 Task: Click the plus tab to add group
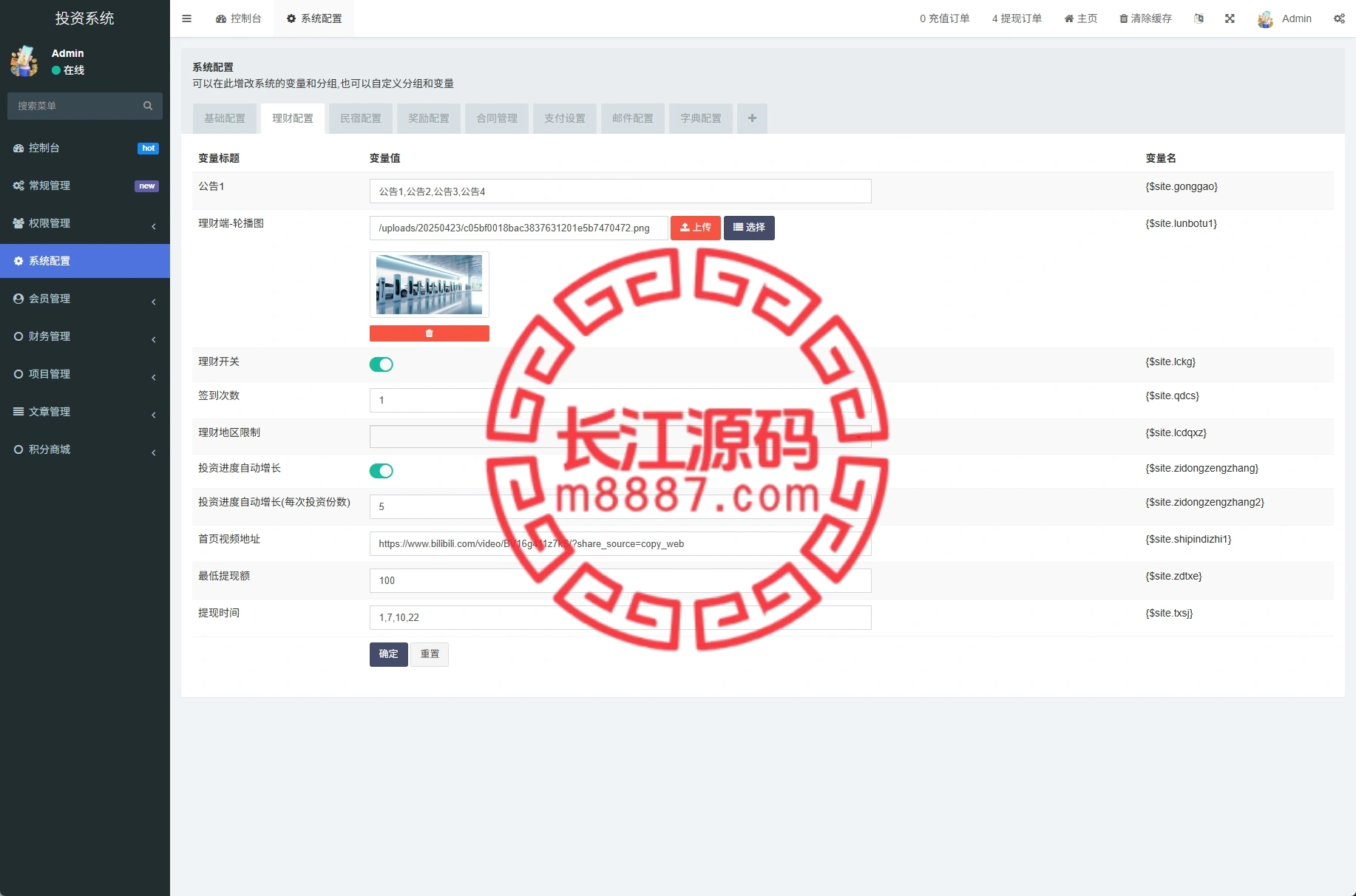coord(752,118)
